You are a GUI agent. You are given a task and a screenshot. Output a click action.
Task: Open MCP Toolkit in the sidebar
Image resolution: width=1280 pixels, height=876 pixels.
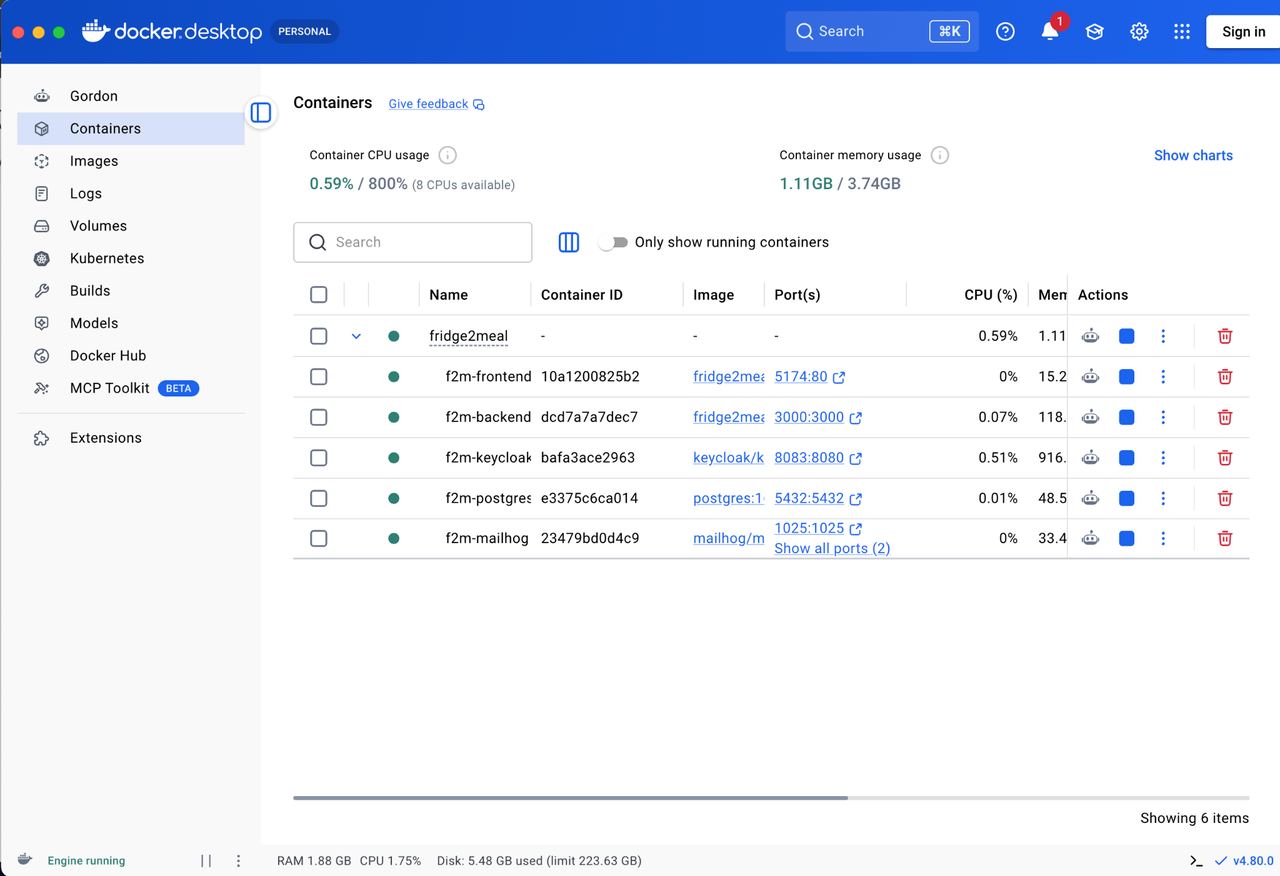[131, 388]
